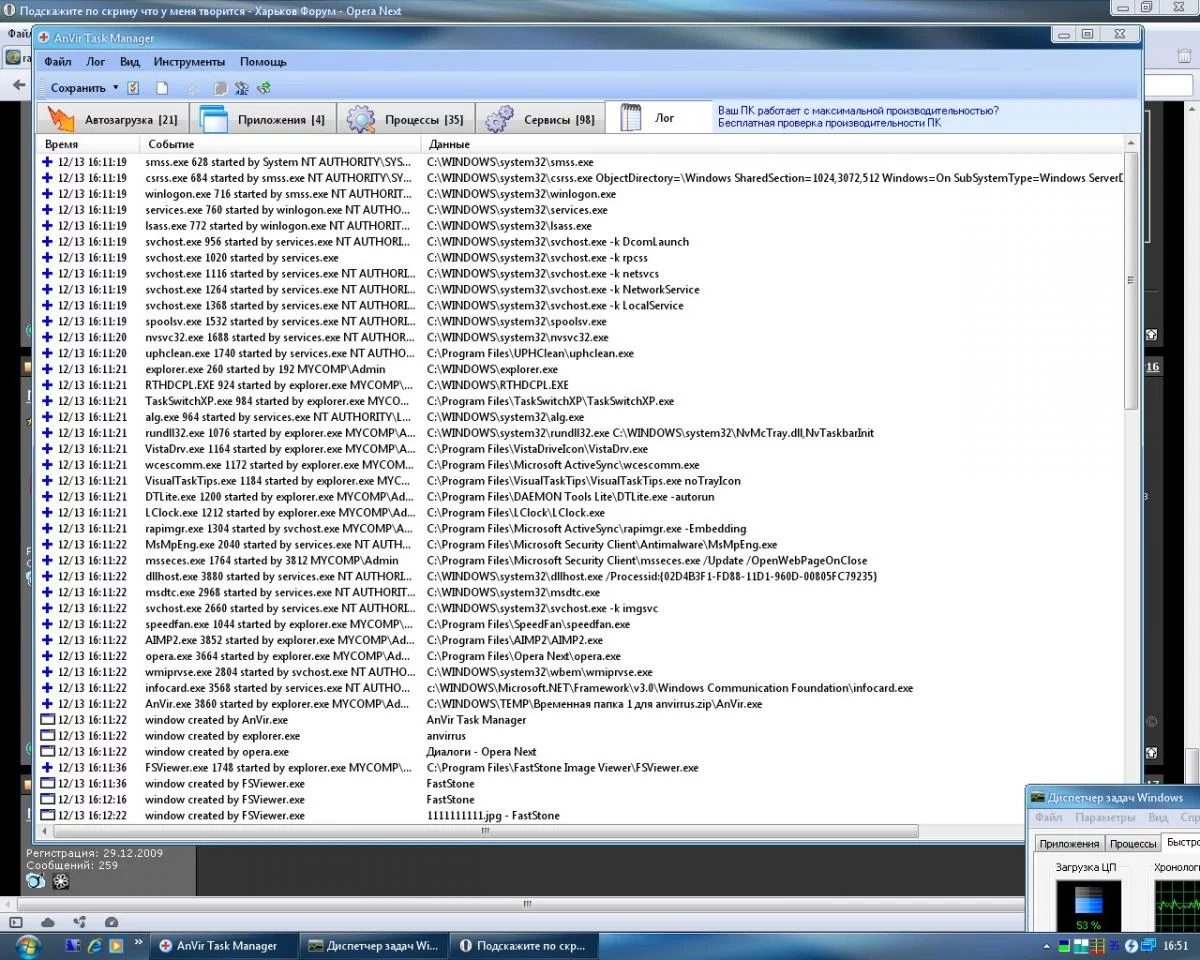Select the 'explorer.exe 260 started by 192' entry
Image resolution: width=1200 pixels, height=960 pixels.
[581, 369]
